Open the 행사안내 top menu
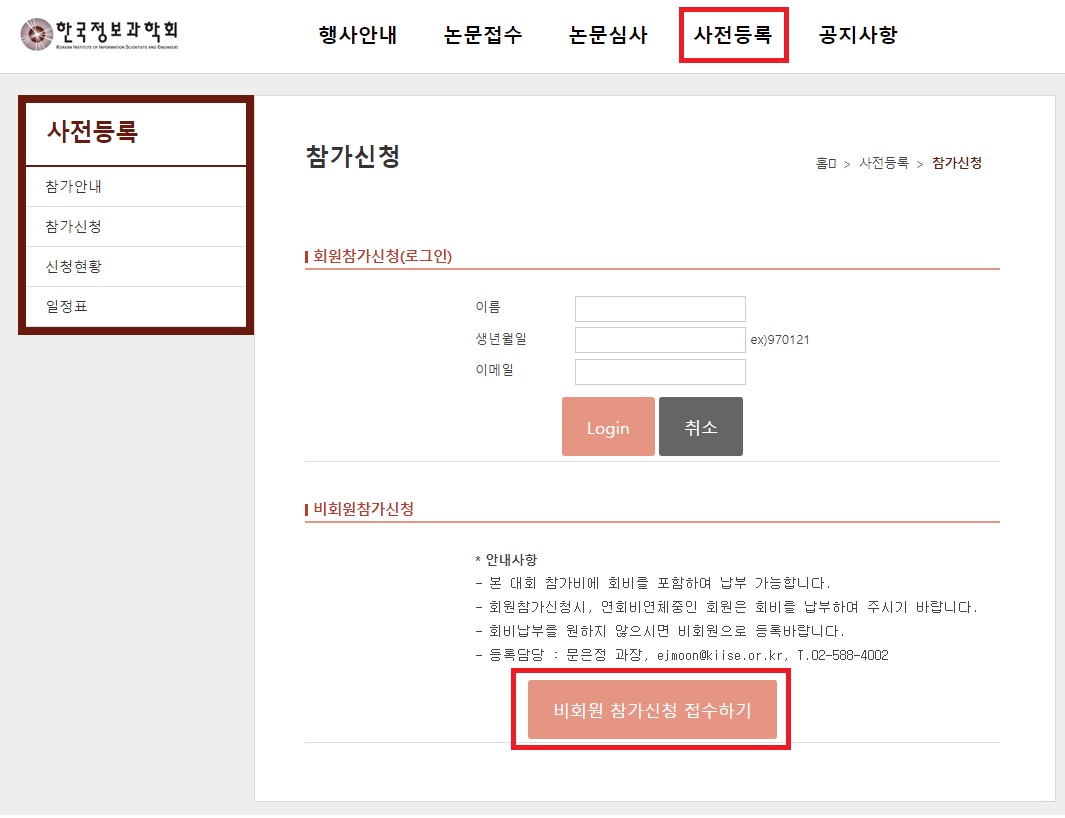The height and width of the screenshot is (818, 1065). click(x=358, y=35)
